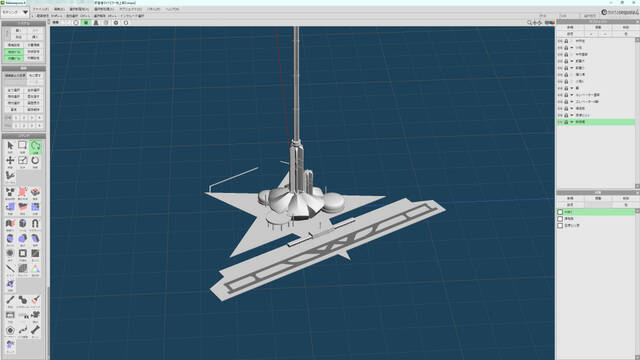Click object panel's 新規 button
The height and width of the screenshot is (360, 640).
570,27
